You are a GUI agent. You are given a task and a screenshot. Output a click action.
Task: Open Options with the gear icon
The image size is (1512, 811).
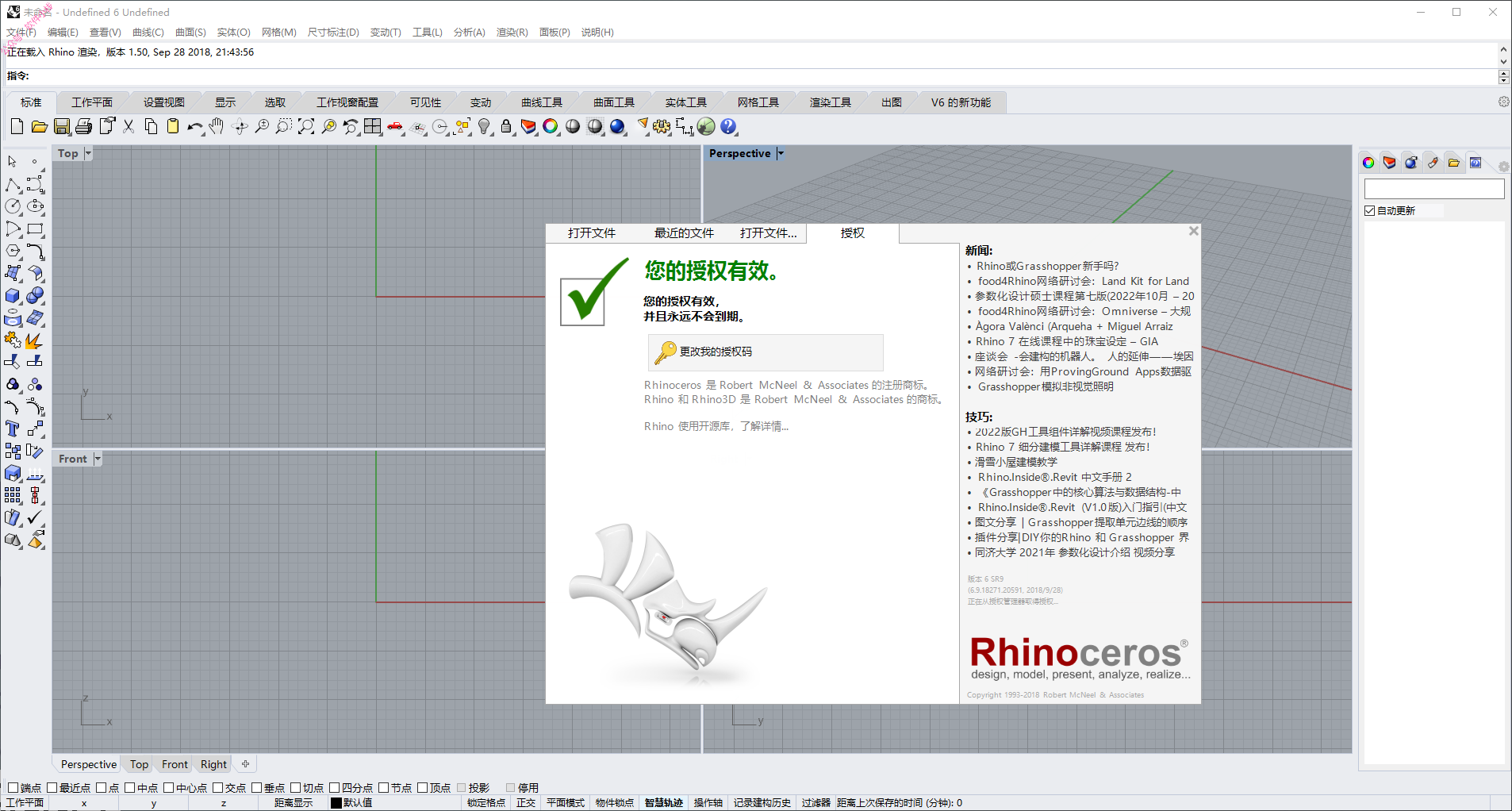click(662, 126)
